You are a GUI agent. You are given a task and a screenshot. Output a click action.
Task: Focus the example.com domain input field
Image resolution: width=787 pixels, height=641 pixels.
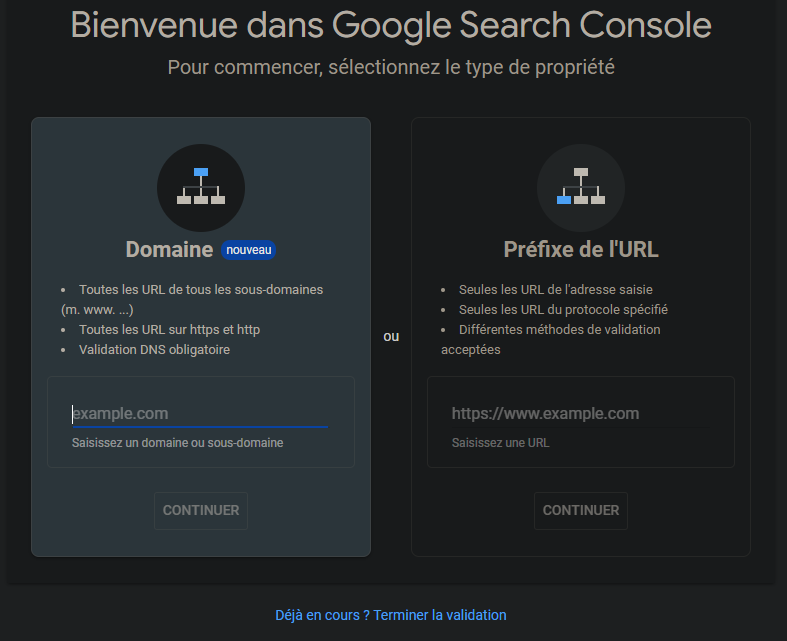[x=200, y=414]
